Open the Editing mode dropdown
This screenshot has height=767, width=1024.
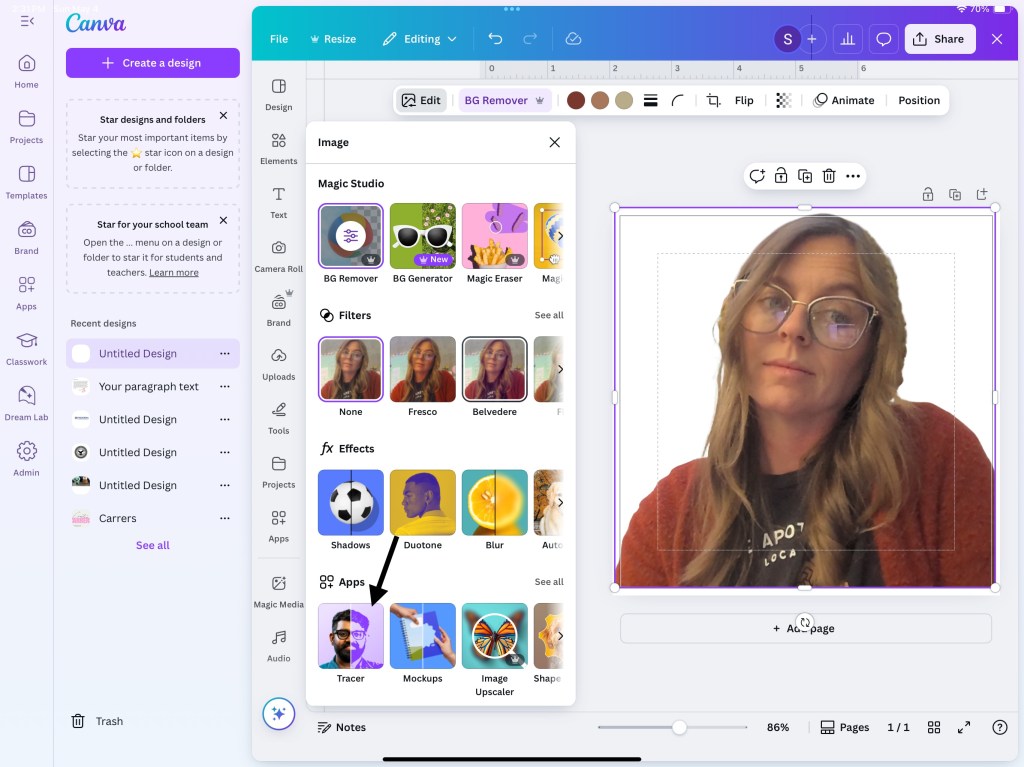click(x=420, y=39)
